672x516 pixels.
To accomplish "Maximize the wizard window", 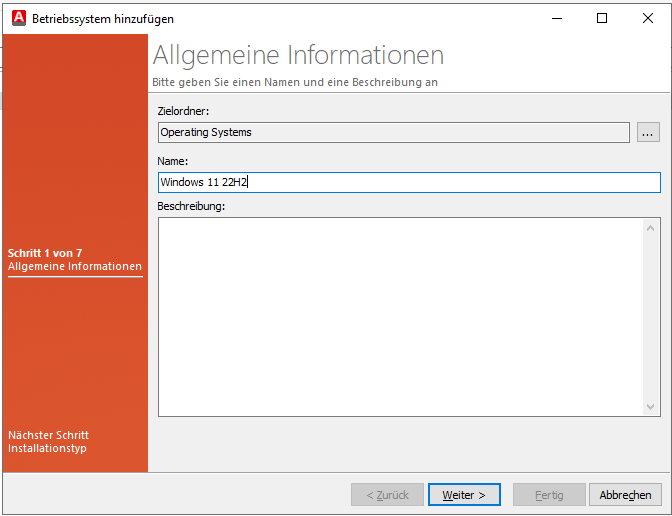I will coord(602,18).
